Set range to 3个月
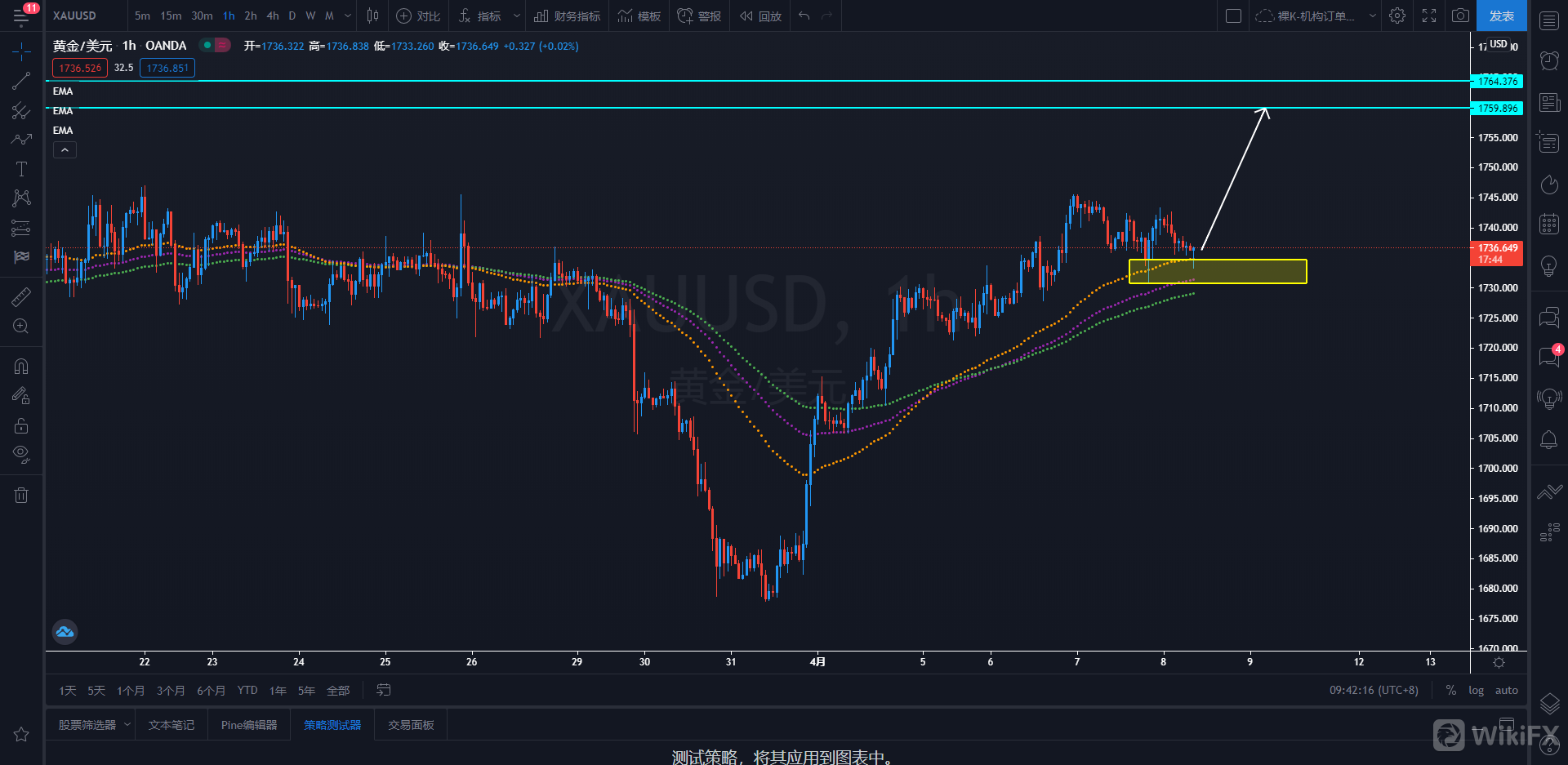This screenshot has width=1568, height=765. pyautogui.click(x=171, y=691)
